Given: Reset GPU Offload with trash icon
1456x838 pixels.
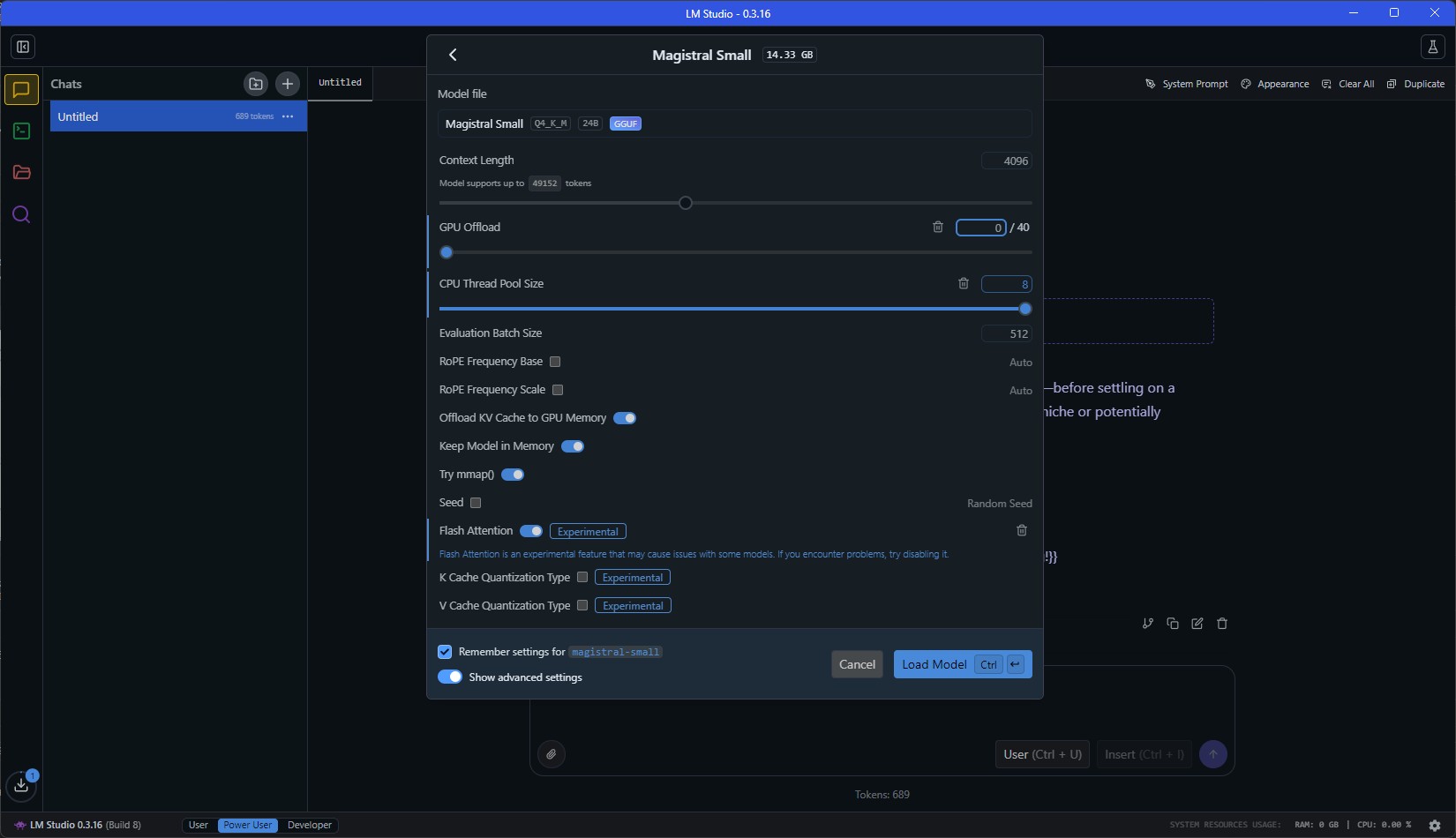Looking at the screenshot, I should 938,228.
